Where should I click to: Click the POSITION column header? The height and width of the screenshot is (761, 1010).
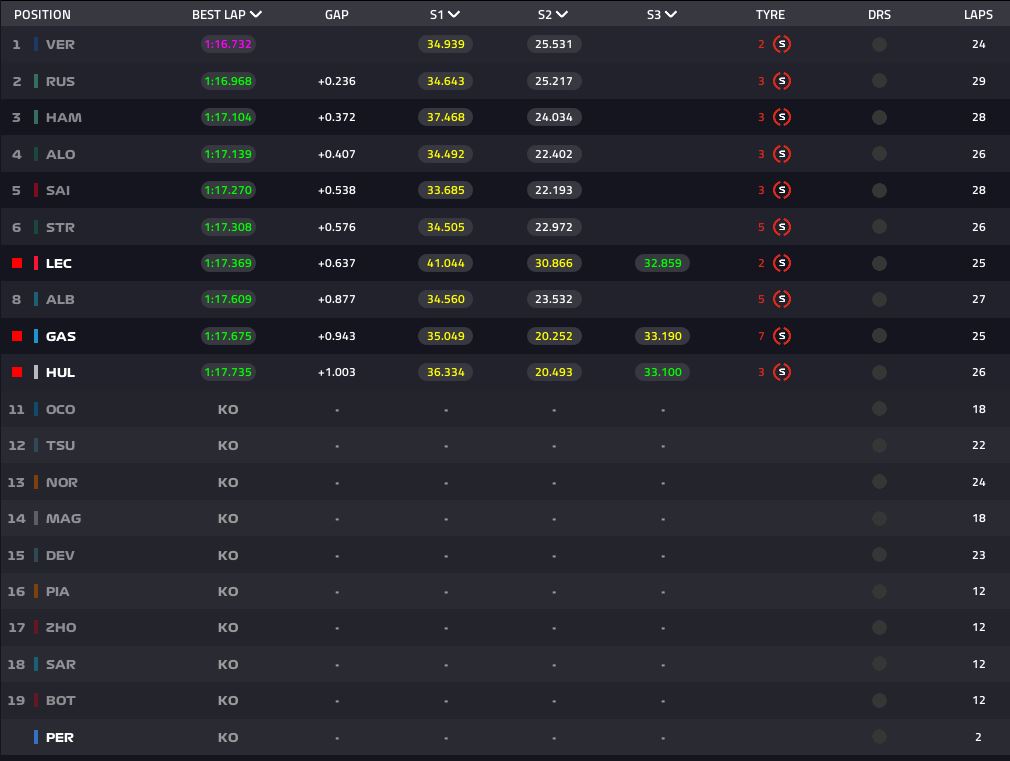tap(42, 15)
